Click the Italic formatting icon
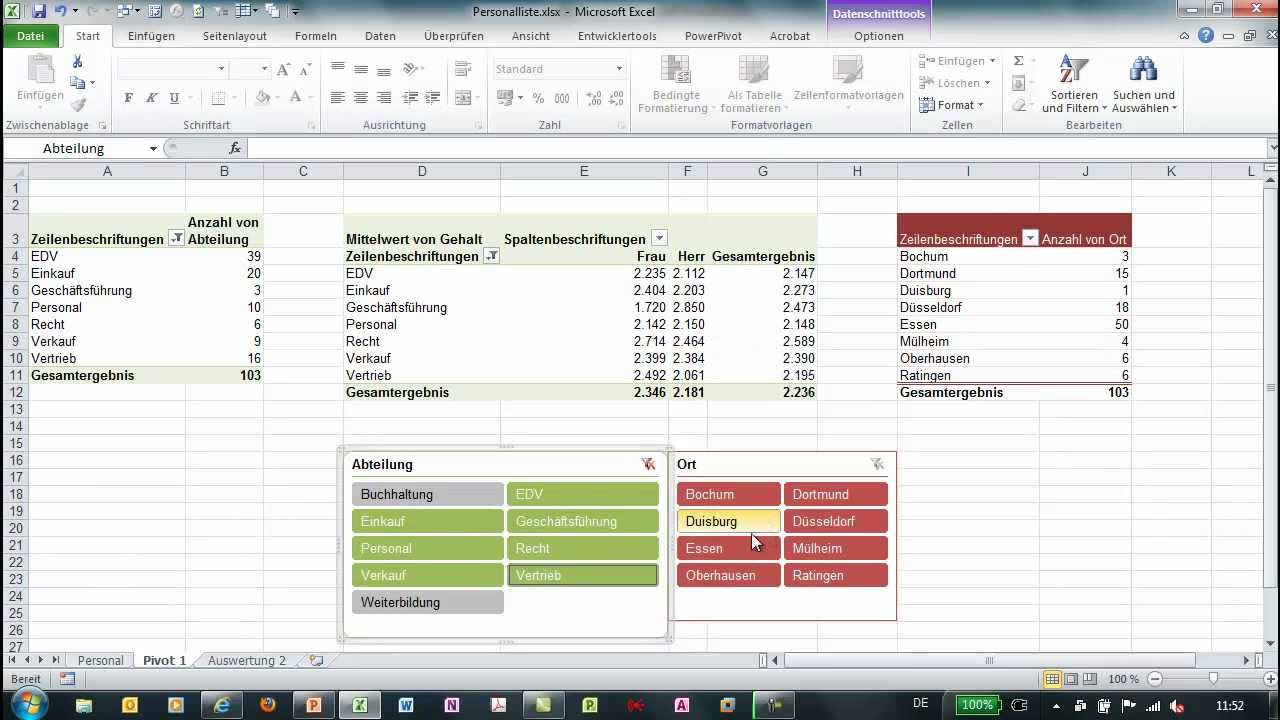 point(151,98)
